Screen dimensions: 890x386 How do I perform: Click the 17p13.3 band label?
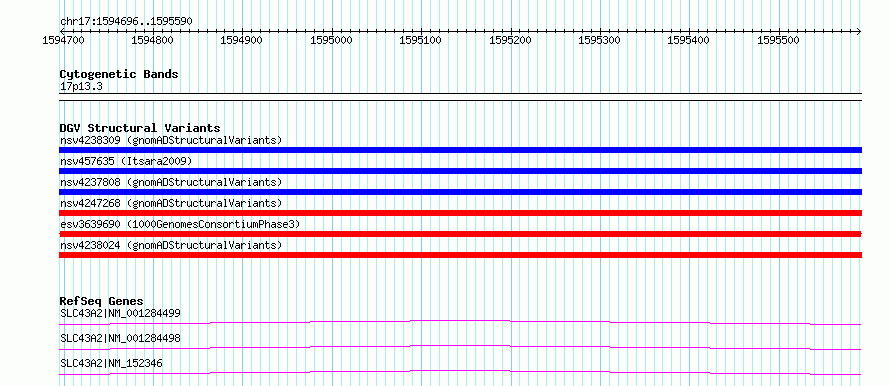coord(81,86)
